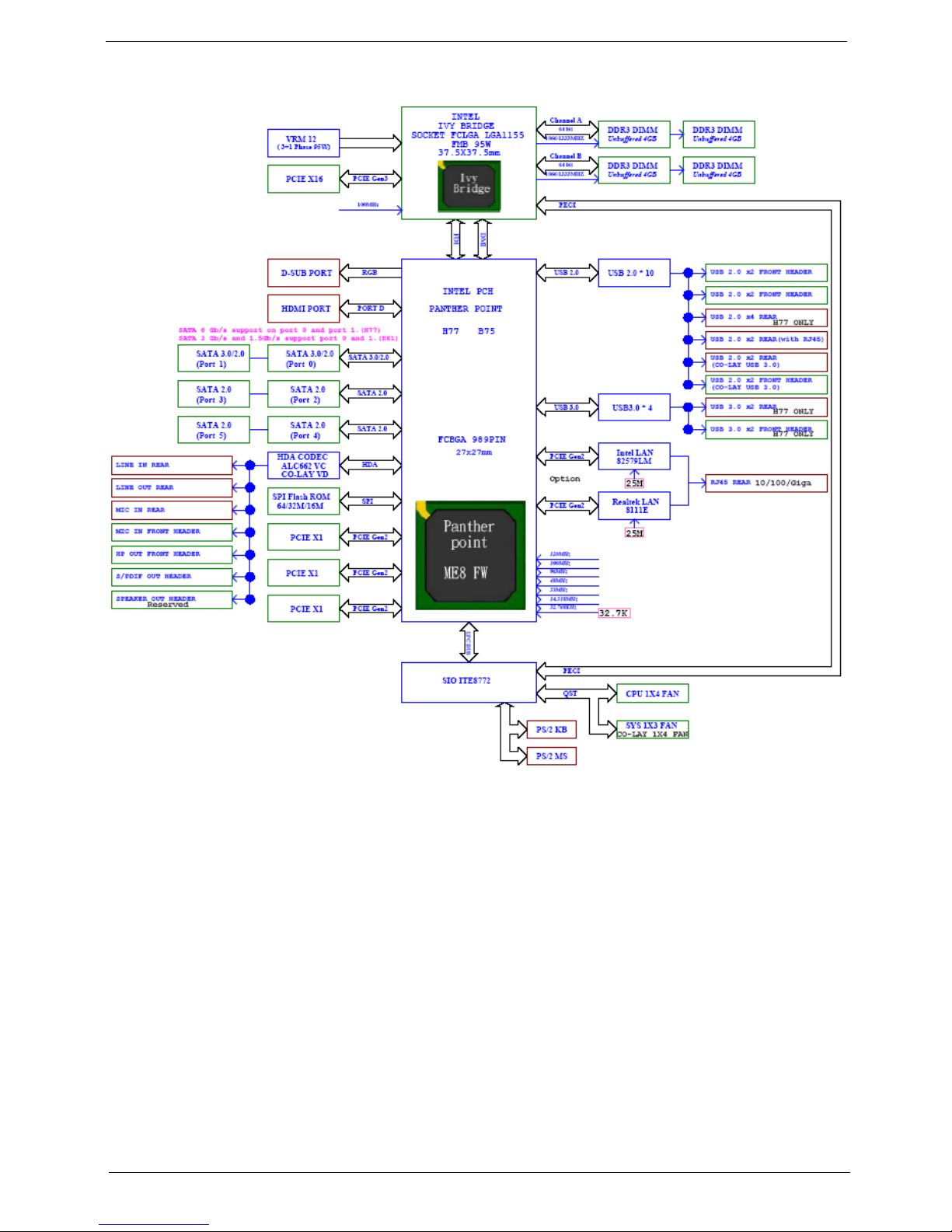Click the 'USB 2.0 * 10' block

pos(634,273)
